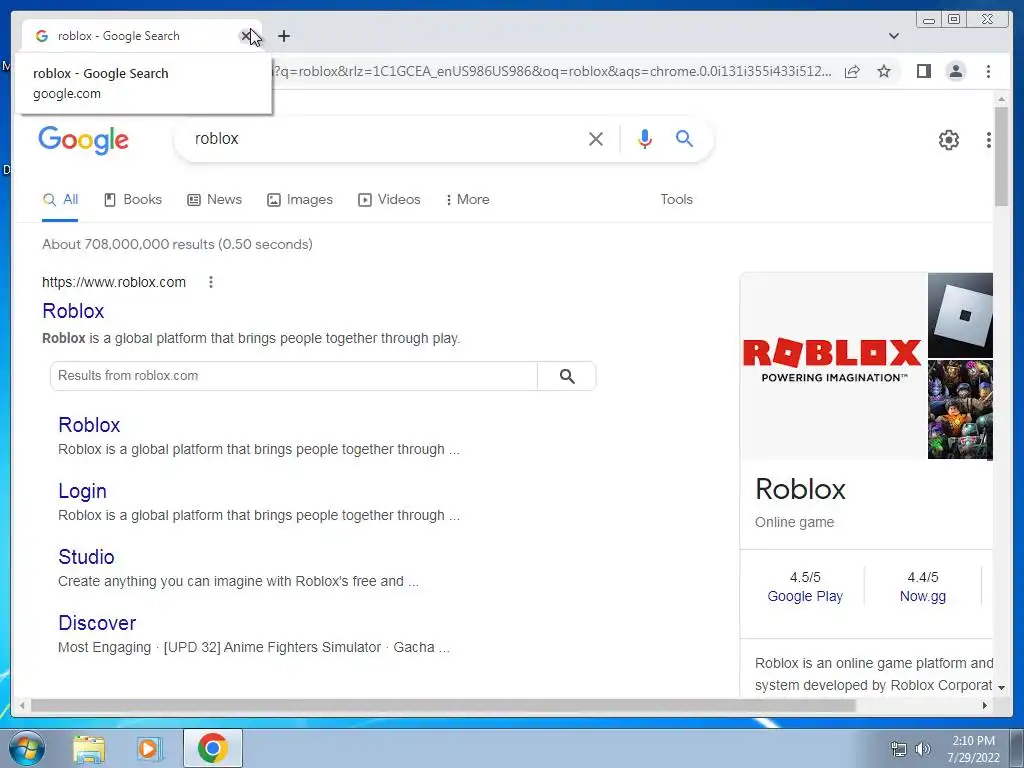This screenshot has width=1024, height=768.
Task: Open Google quick settings gear icon
Action: [x=949, y=140]
